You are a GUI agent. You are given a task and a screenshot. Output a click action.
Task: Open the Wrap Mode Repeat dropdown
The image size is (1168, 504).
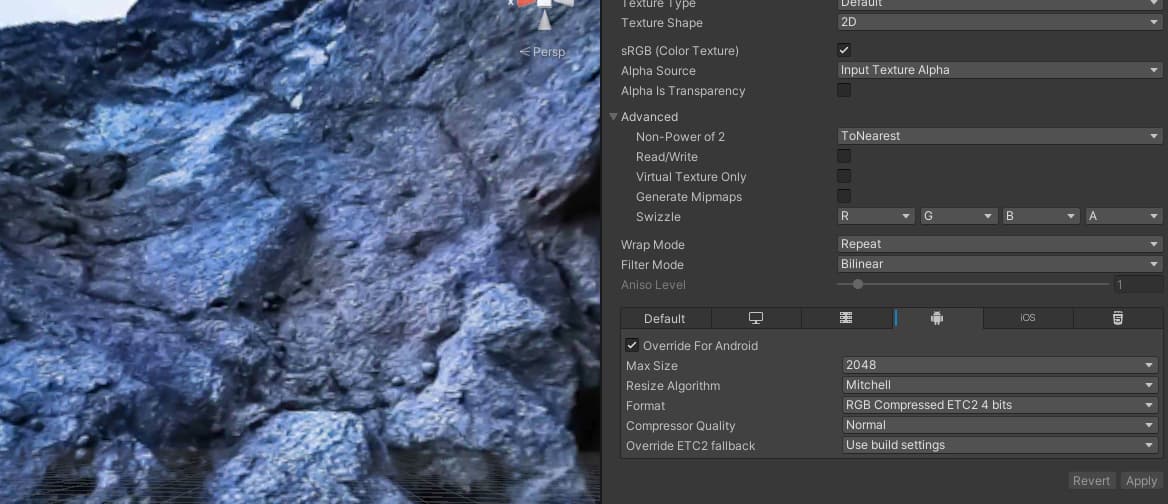tap(1000, 244)
